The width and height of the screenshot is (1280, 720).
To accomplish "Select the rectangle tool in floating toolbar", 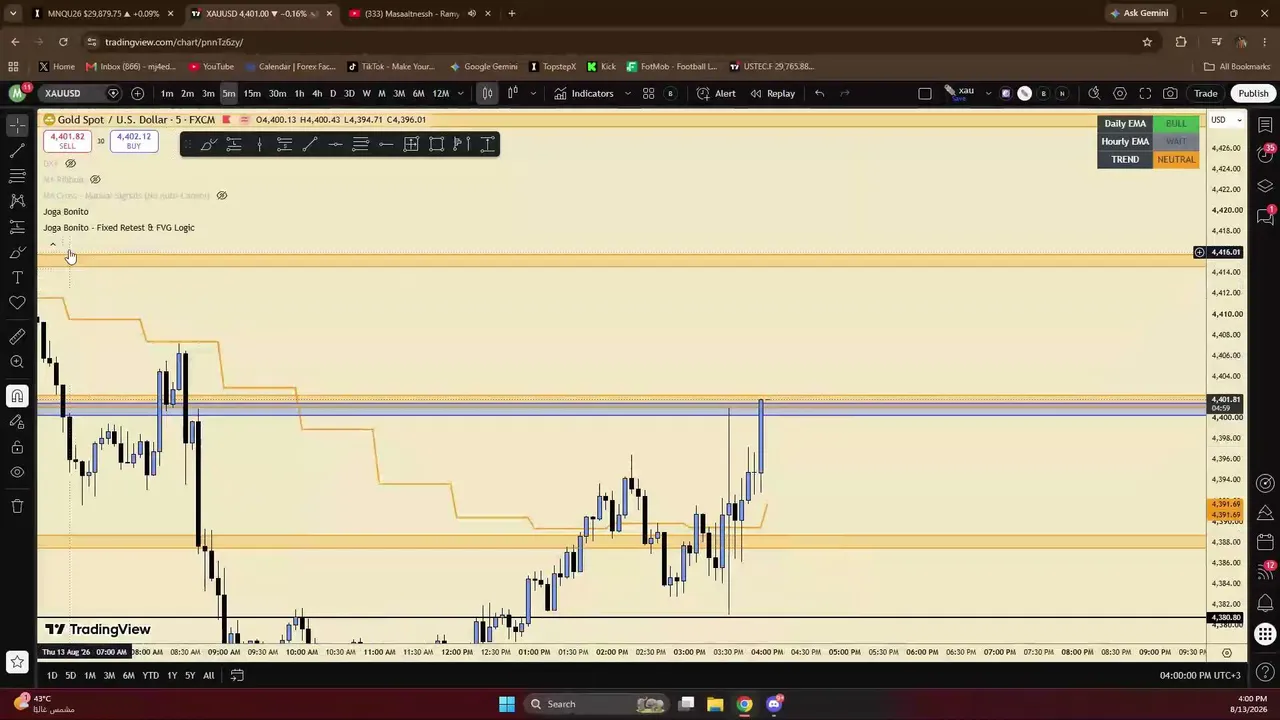I will (436, 145).
